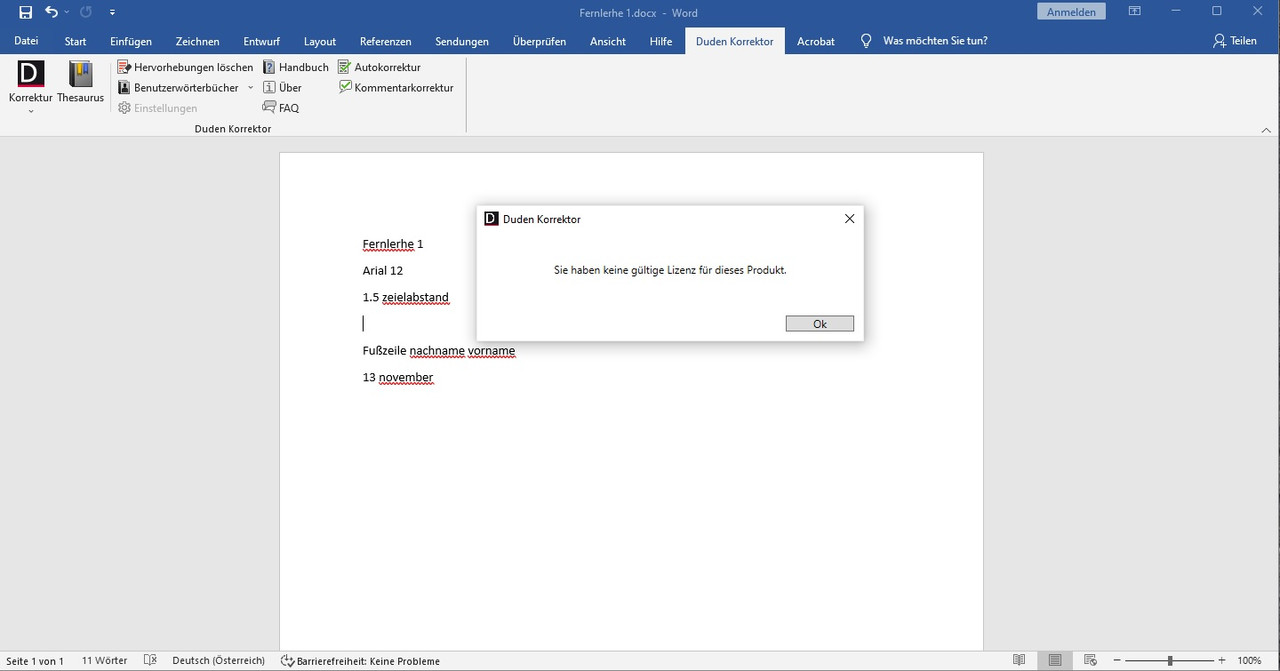Switch to Read Mode view icon
This screenshot has height=671, width=1280.
point(1019,661)
